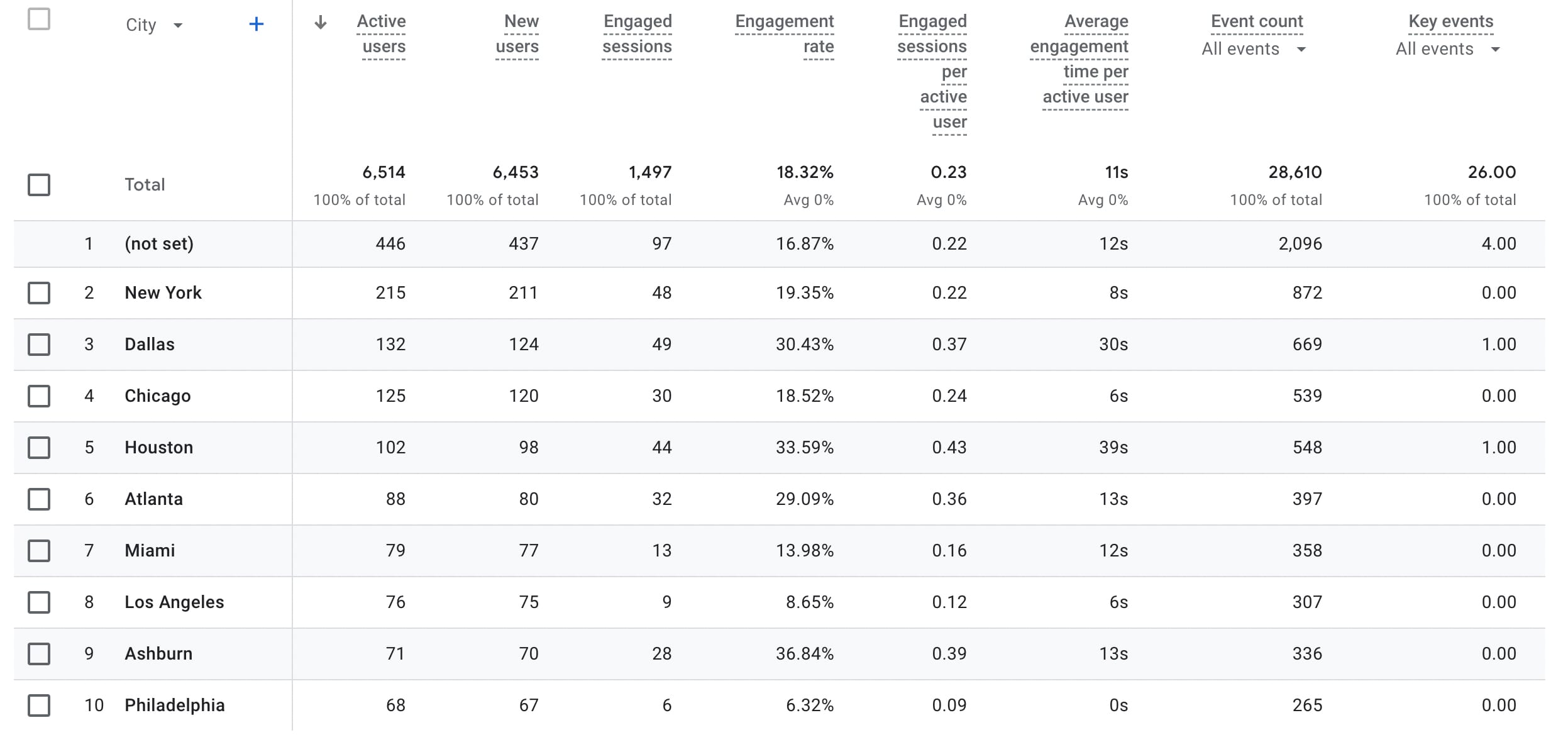The width and height of the screenshot is (1568, 747).
Task: Click the Engagement rate column header
Action: (785, 34)
